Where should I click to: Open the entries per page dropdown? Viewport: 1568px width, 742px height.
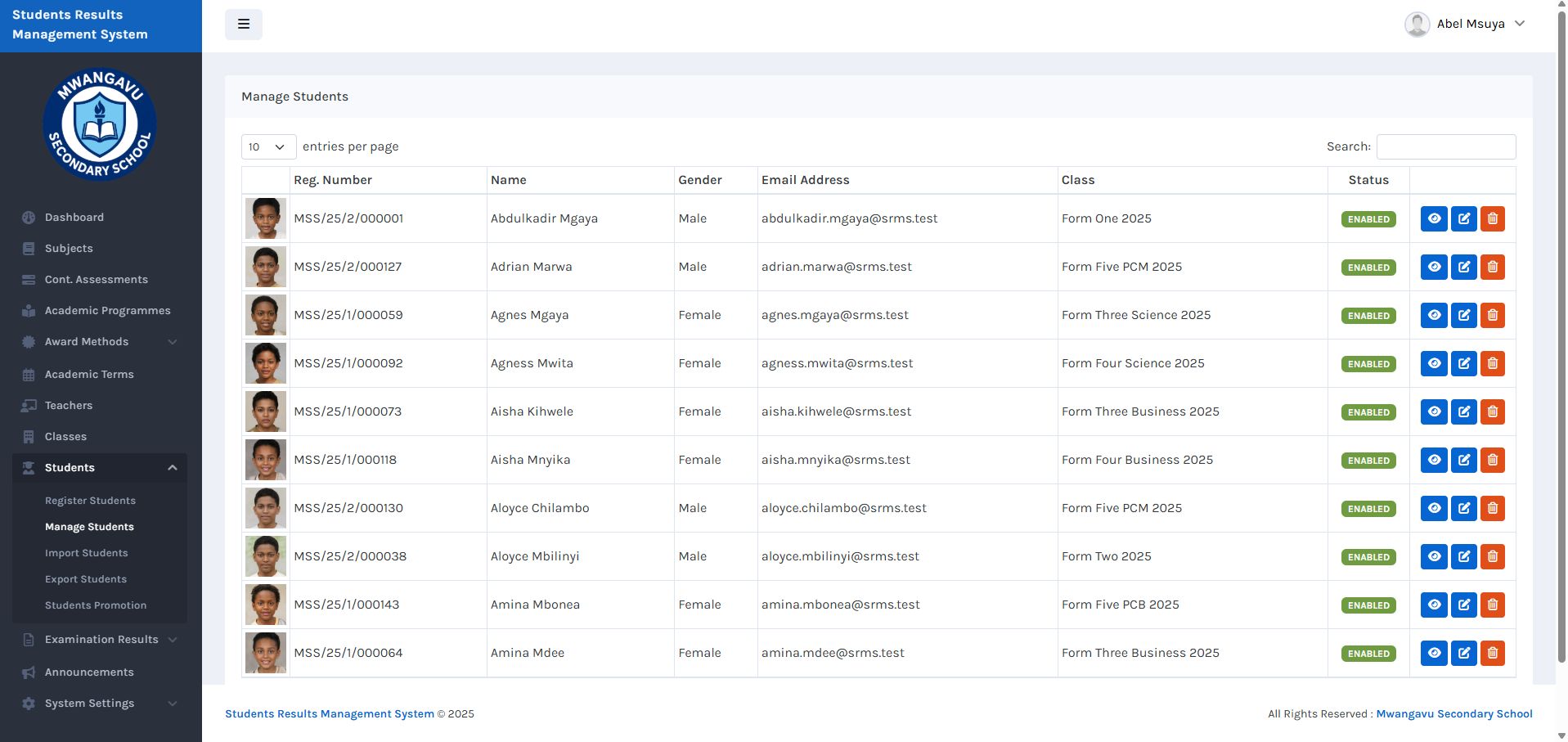coord(268,147)
